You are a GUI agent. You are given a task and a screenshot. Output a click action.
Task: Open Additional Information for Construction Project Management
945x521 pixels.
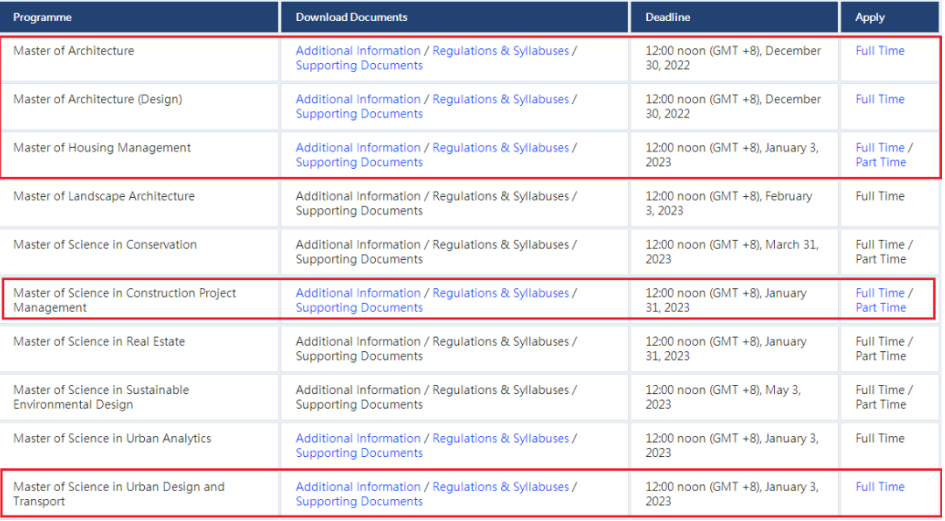(358, 294)
